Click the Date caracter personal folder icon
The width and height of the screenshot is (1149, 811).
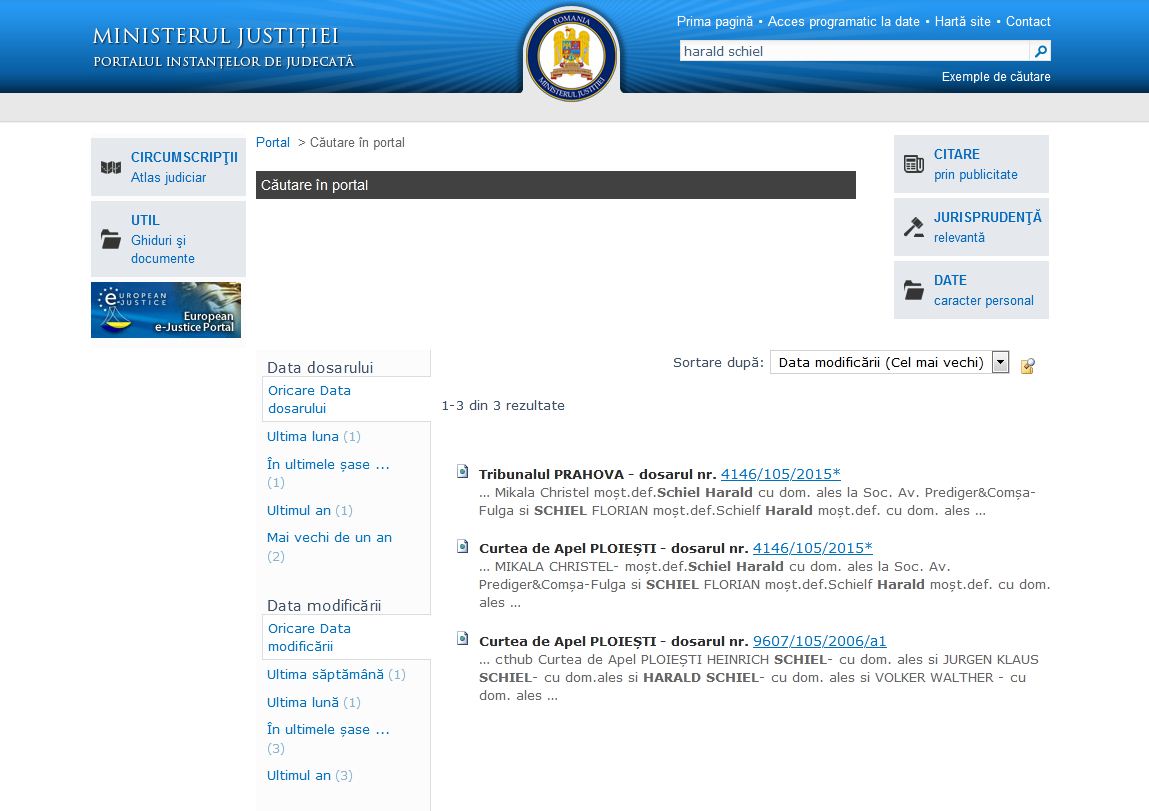(914, 290)
